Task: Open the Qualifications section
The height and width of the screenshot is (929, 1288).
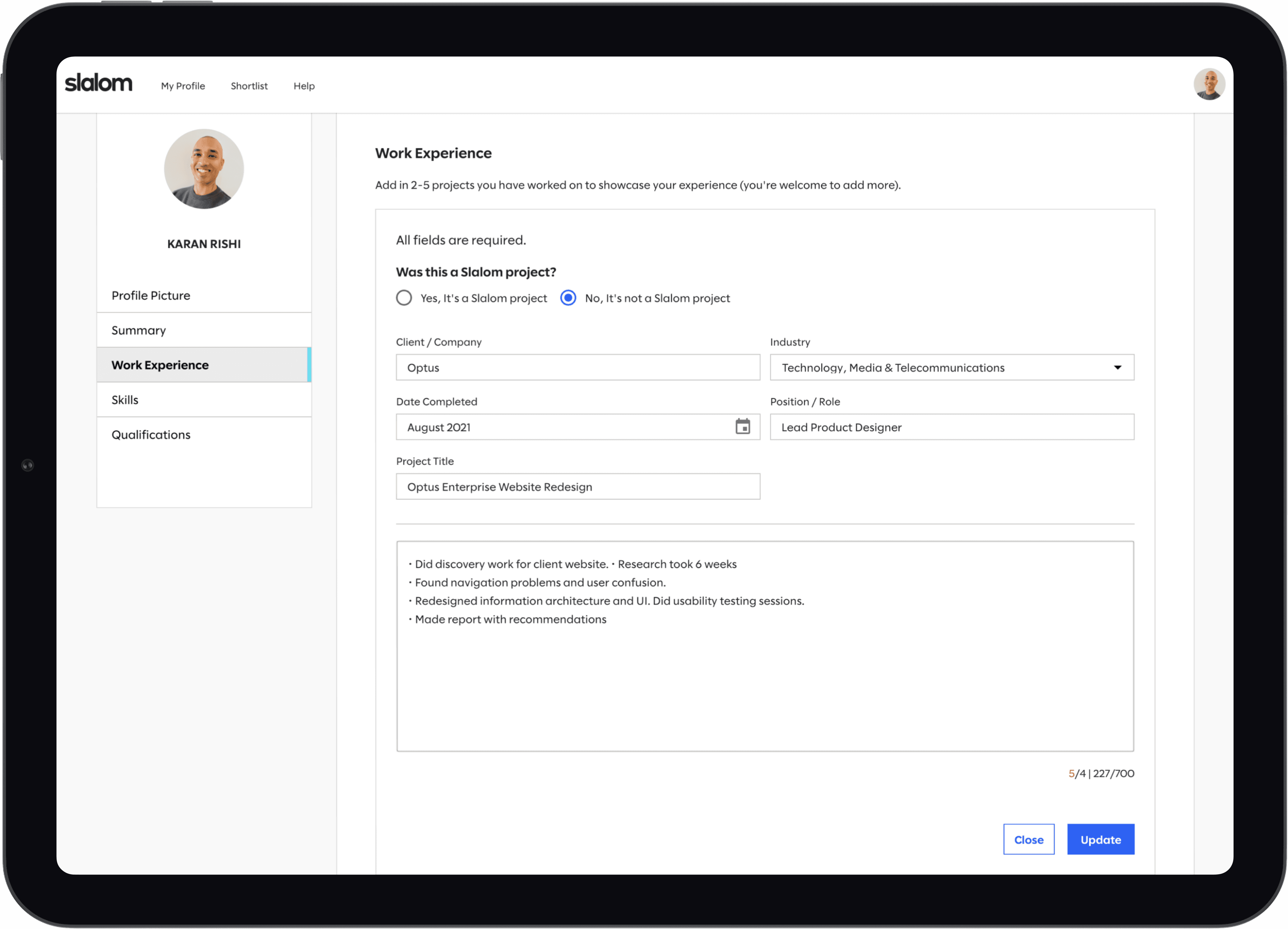Action: pos(151,434)
